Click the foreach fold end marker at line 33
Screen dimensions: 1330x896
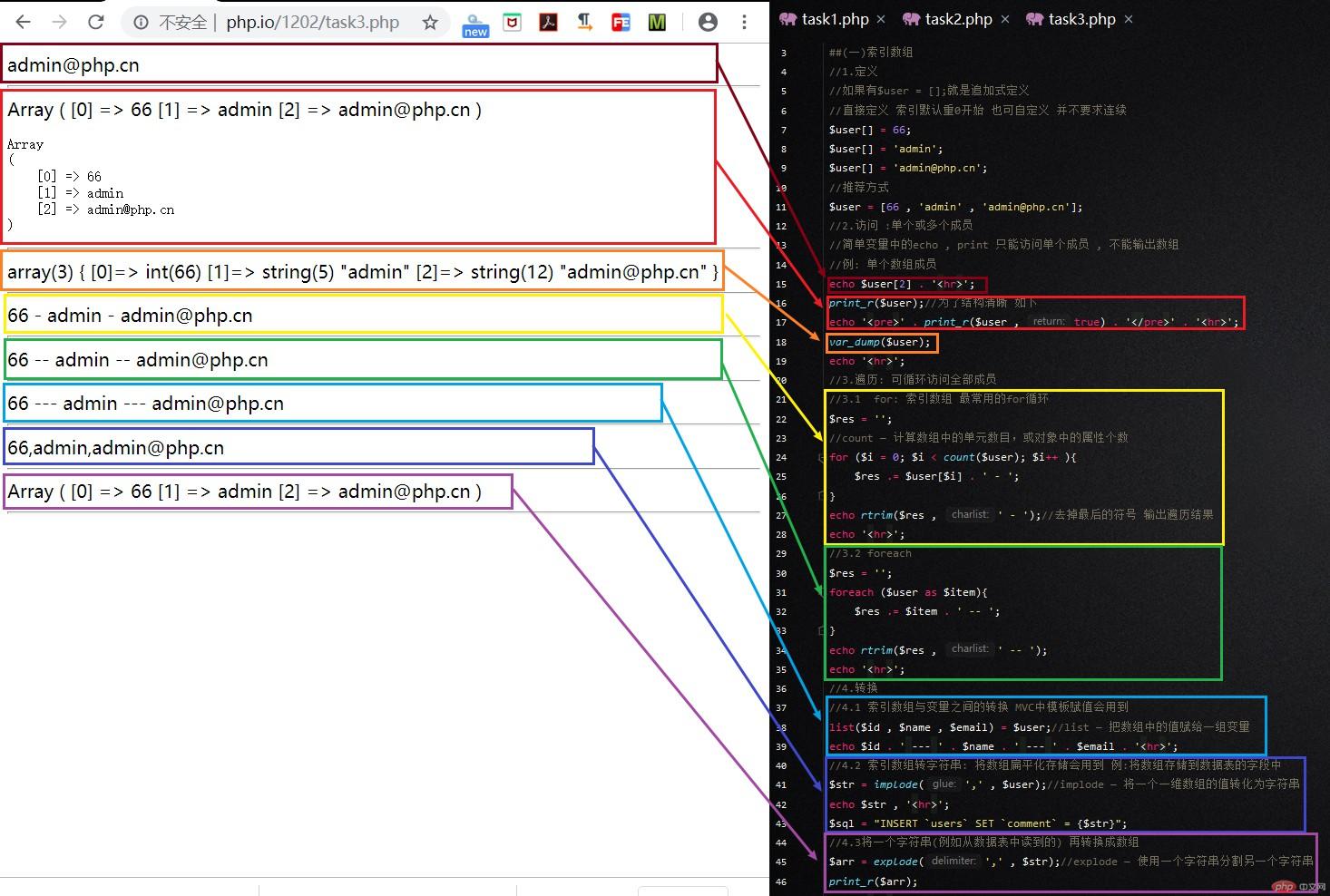[x=821, y=630]
